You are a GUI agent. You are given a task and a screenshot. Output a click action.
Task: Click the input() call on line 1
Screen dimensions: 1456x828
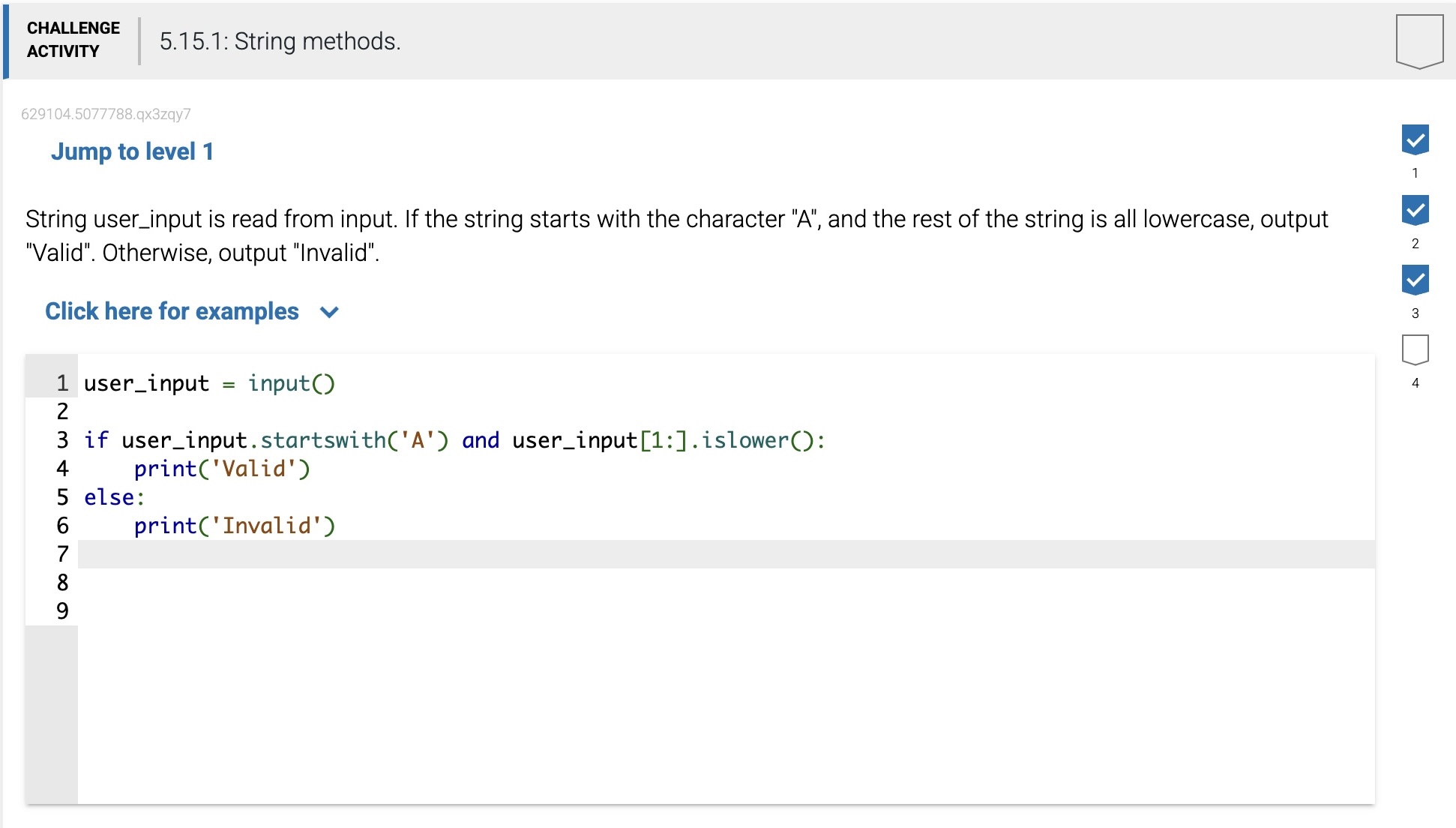tap(291, 383)
